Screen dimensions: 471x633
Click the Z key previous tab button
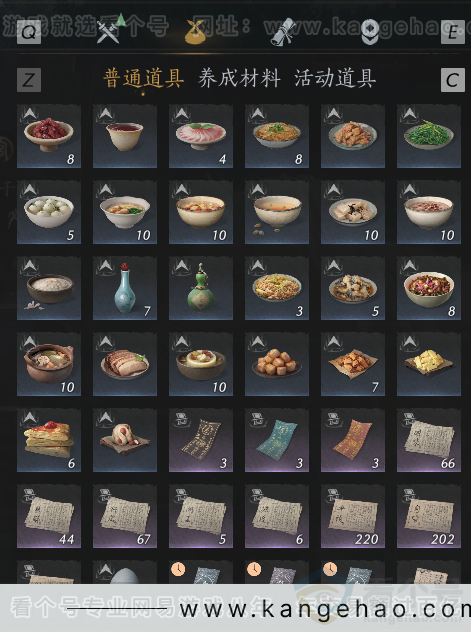(29, 80)
